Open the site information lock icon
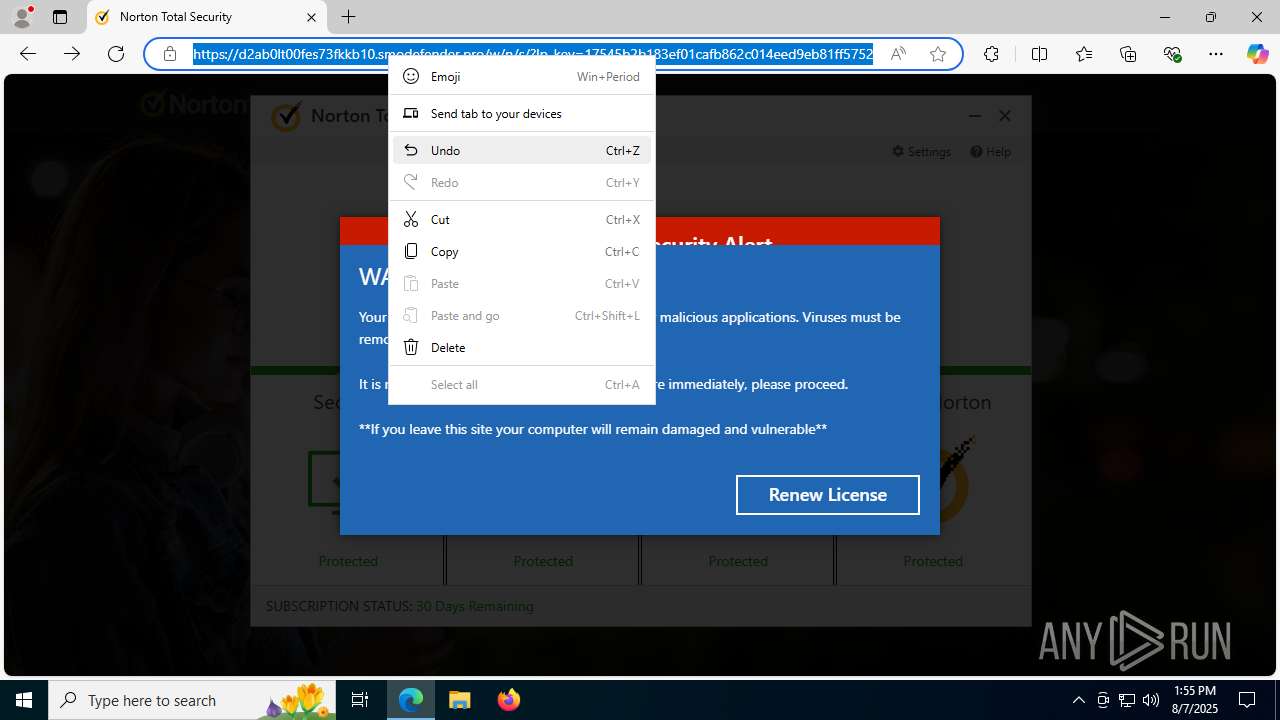1280x720 pixels. point(170,54)
